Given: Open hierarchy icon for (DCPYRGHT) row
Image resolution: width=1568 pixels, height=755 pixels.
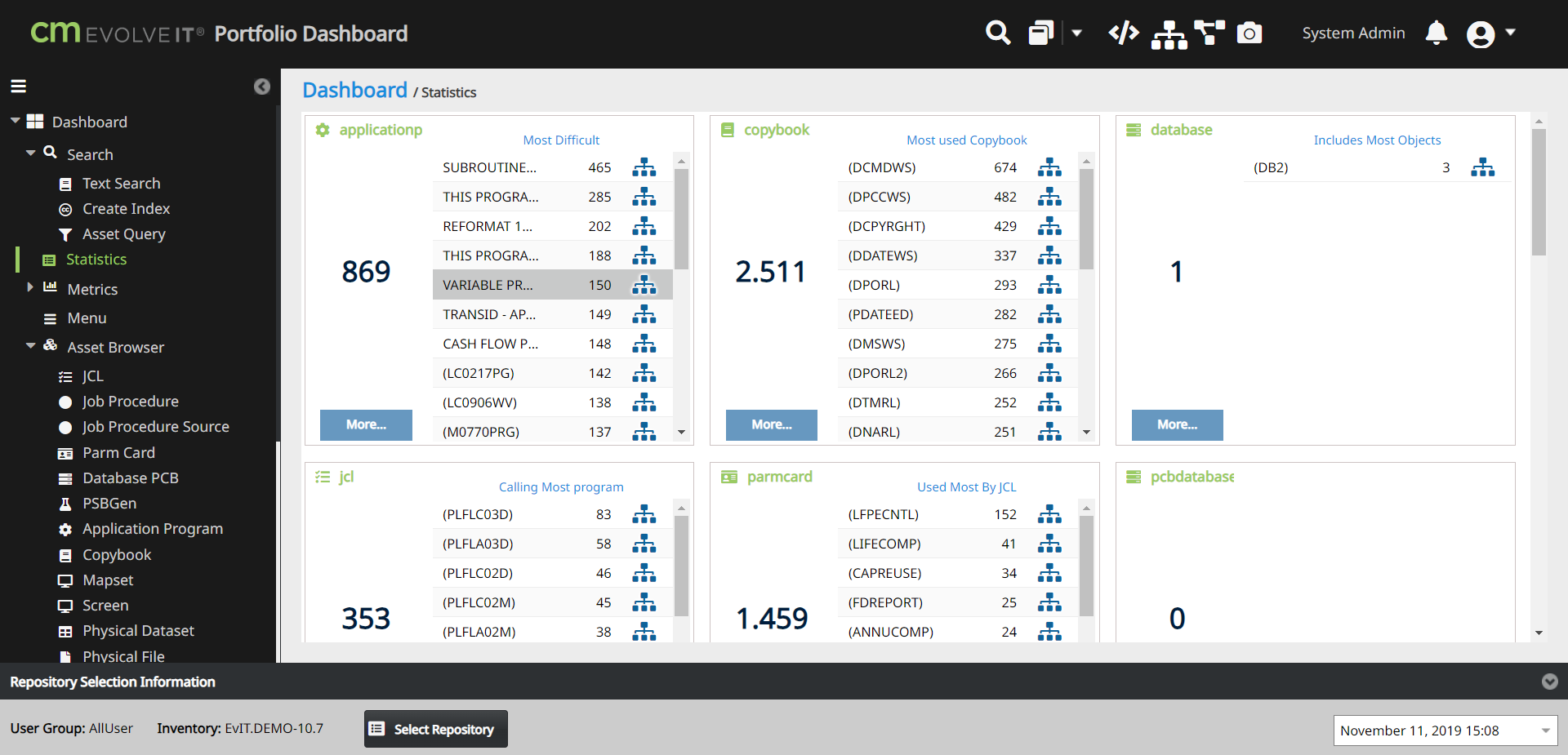Looking at the screenshot, I should pyautogui.click(x=1049, y=226).
